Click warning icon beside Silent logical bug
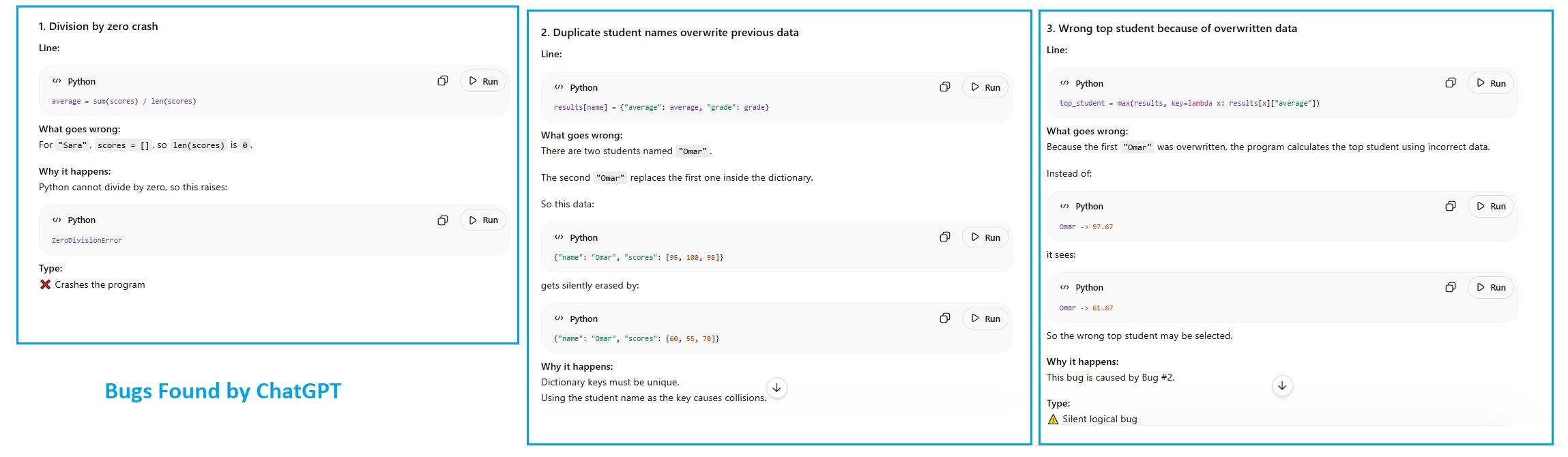 (1053, 419)
